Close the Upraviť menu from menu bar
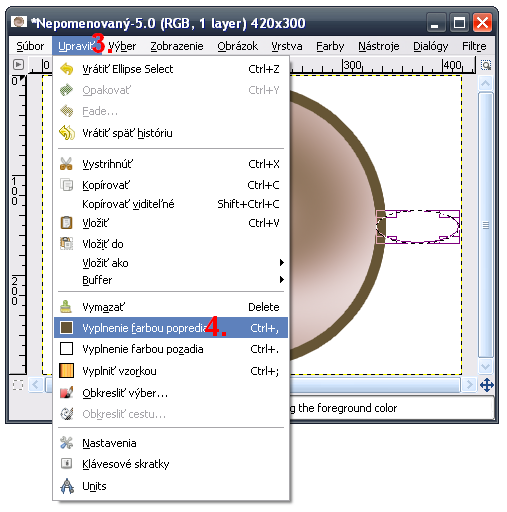This screenshot has width=507, height=512. point(77,46)
